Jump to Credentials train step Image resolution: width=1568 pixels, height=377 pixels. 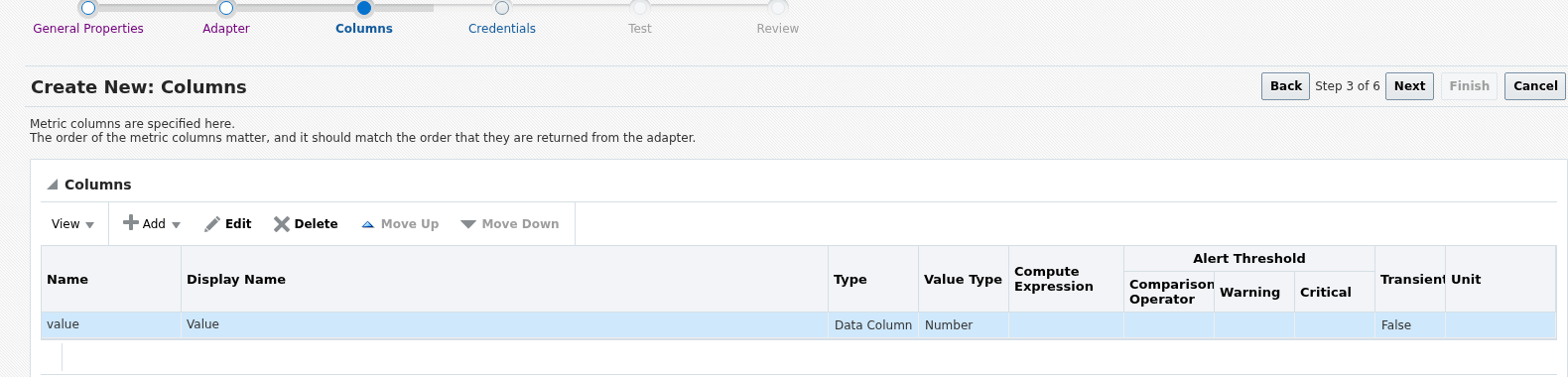[x=502, y=29]
